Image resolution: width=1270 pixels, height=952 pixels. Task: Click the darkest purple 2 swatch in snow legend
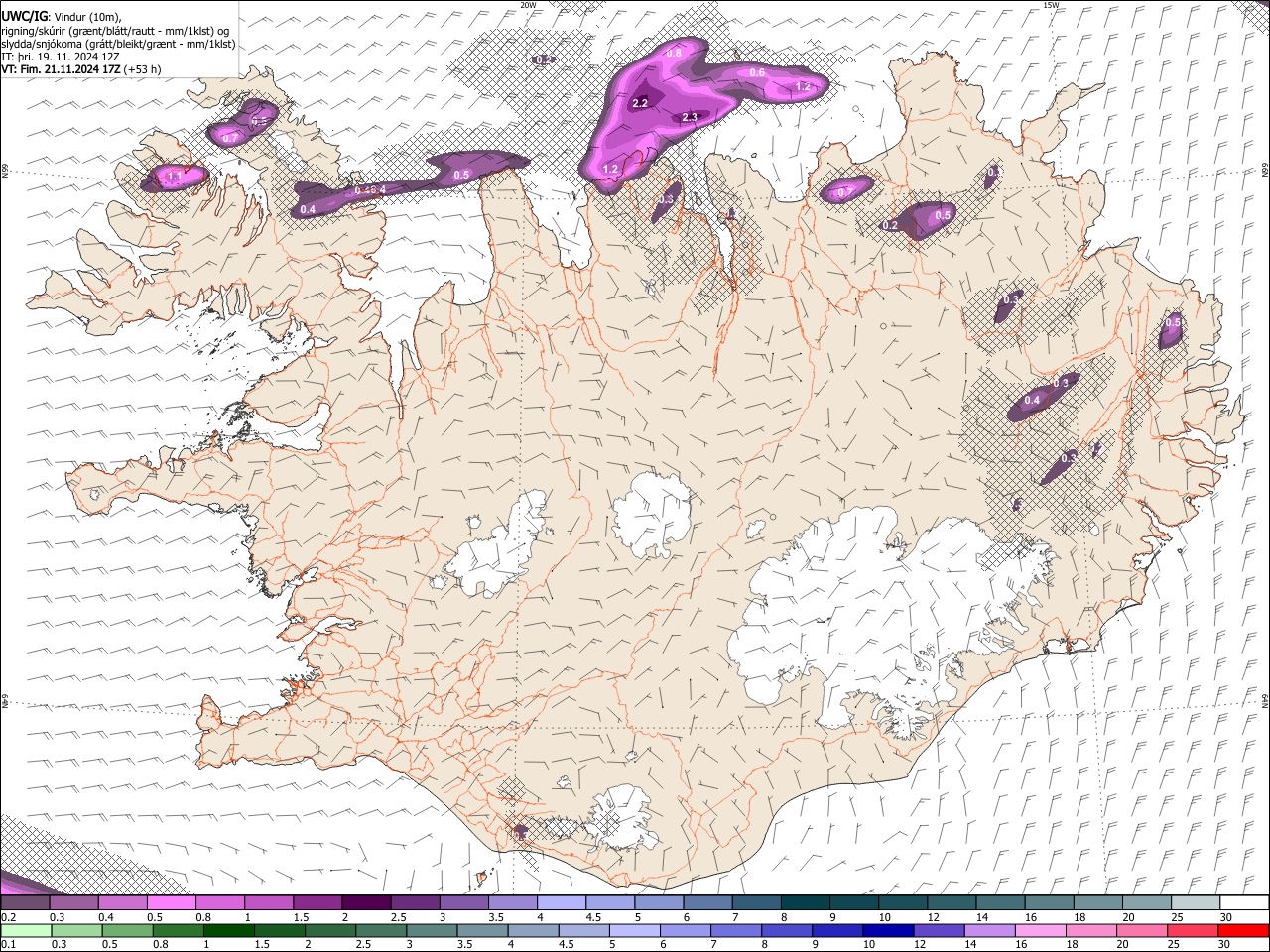[x=366, y=903]
